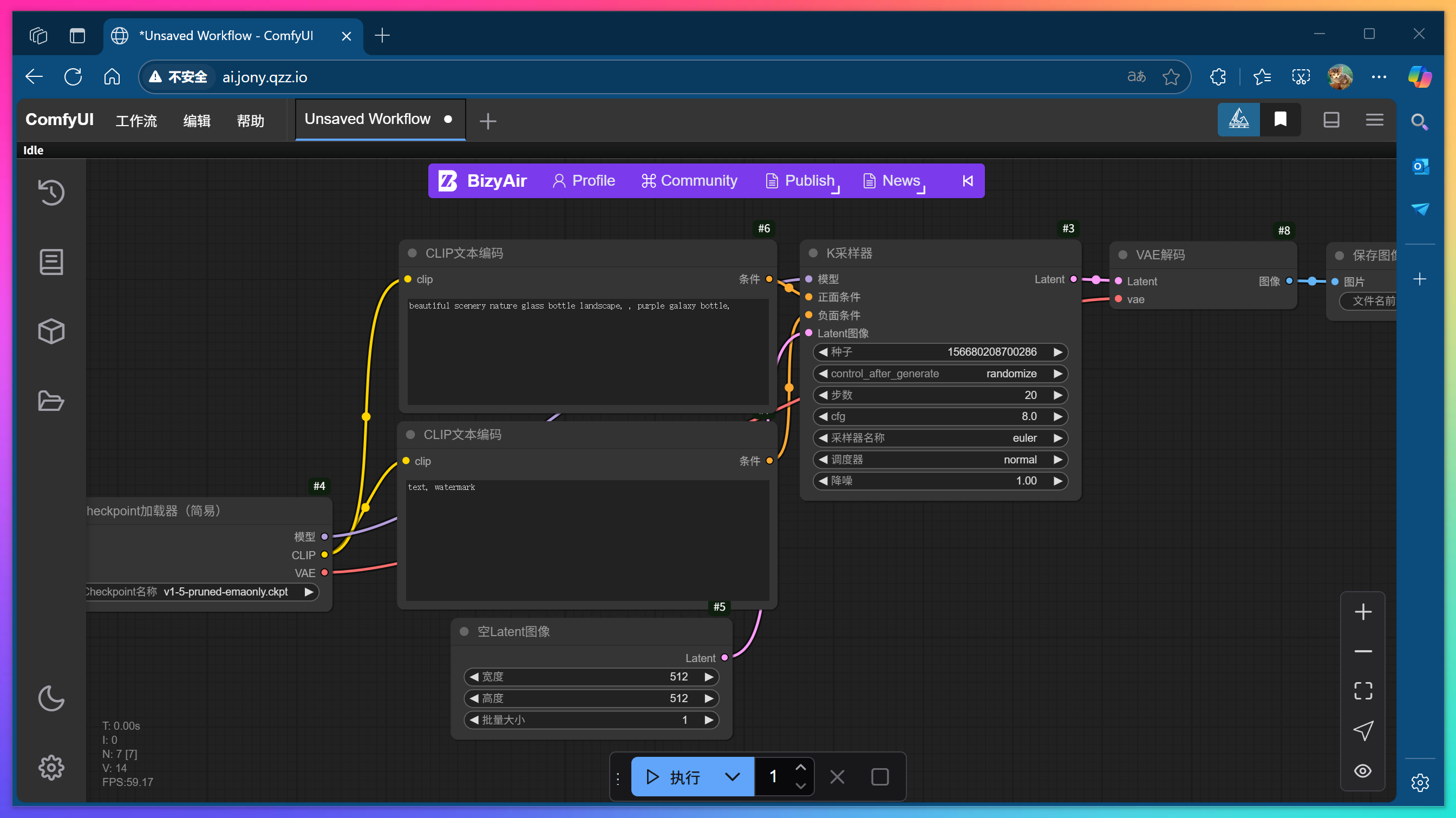Toggle collapse dot on VAE解码 node
Viewport: 1456px width, 818px height.
tap(1123, 255)
